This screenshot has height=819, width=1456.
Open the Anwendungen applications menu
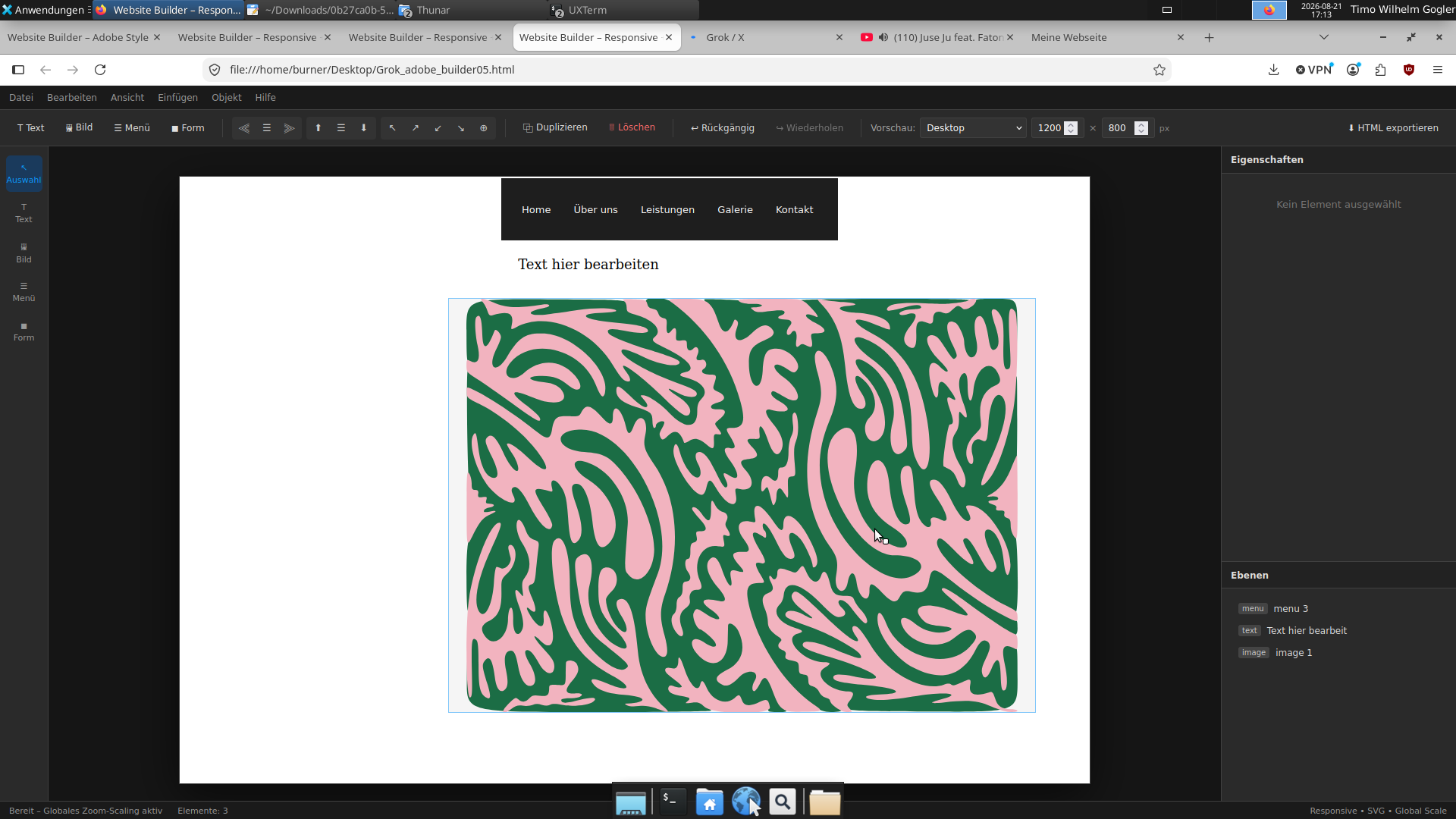(x=44, y=10)
